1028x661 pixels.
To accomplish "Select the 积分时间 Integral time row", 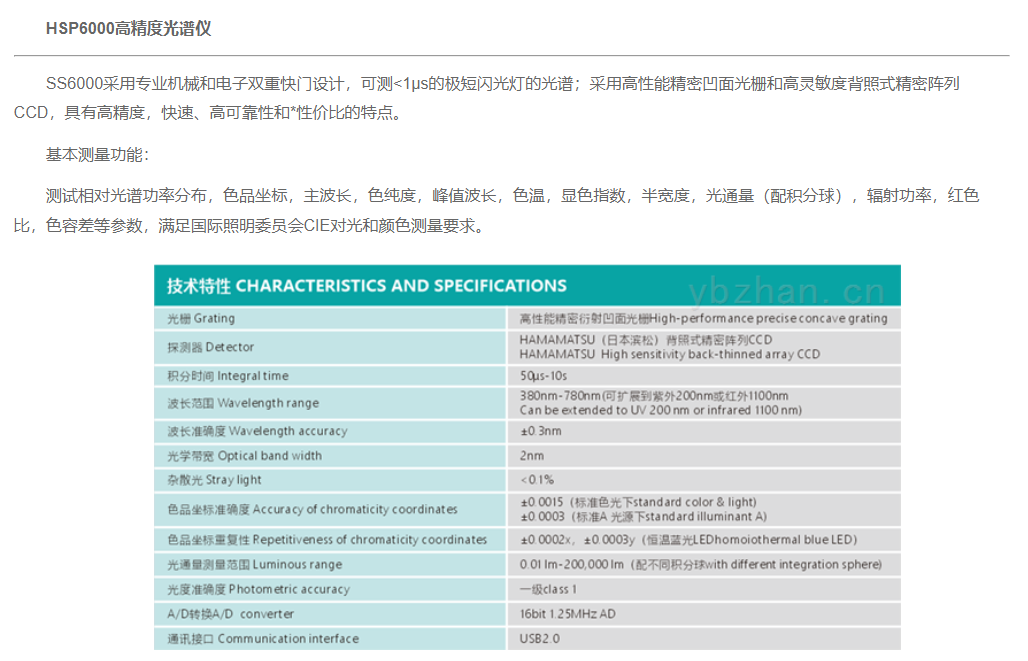I will [227, 376].
